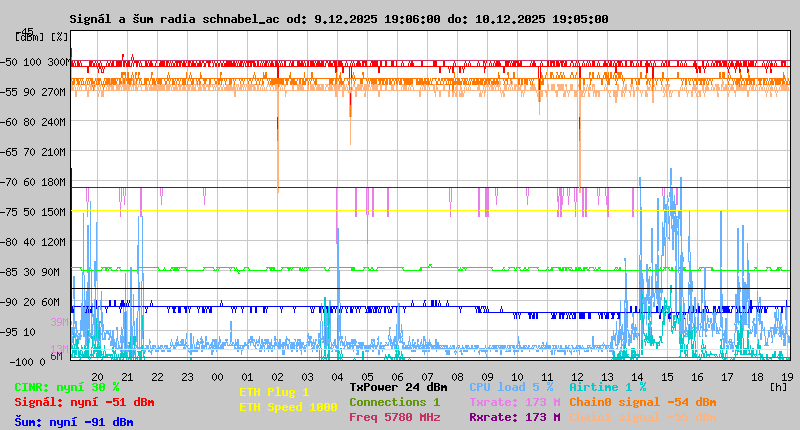The height and width of the screenshot is (430, 800).
Task: Click the '60M' rate axis label
Action: [51, 302]
